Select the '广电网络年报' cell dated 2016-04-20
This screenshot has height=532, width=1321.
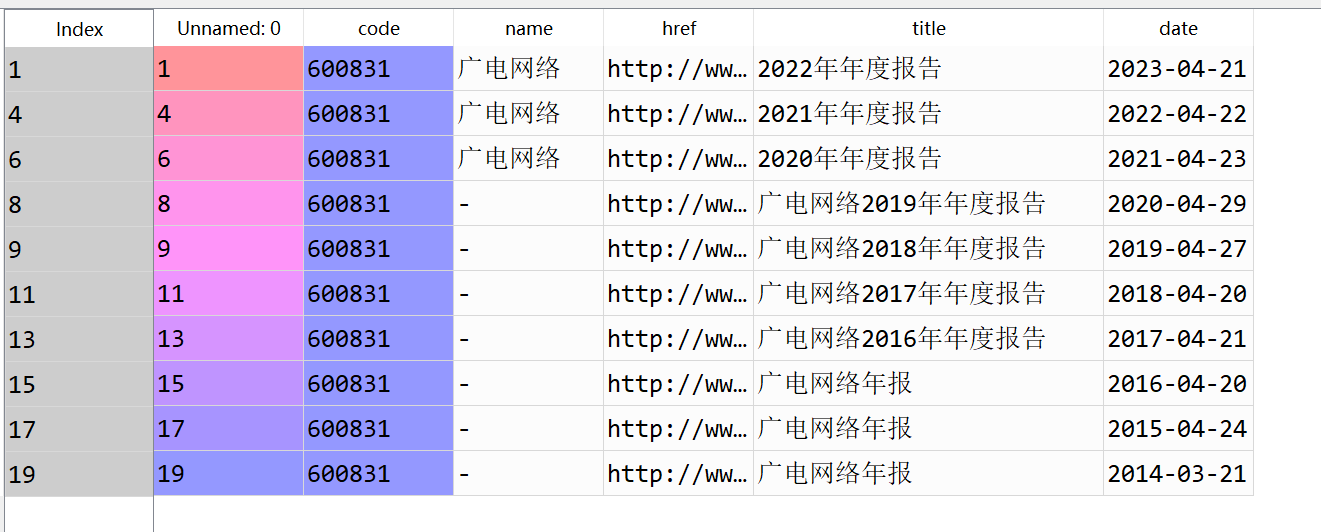(x=929, y=384)
